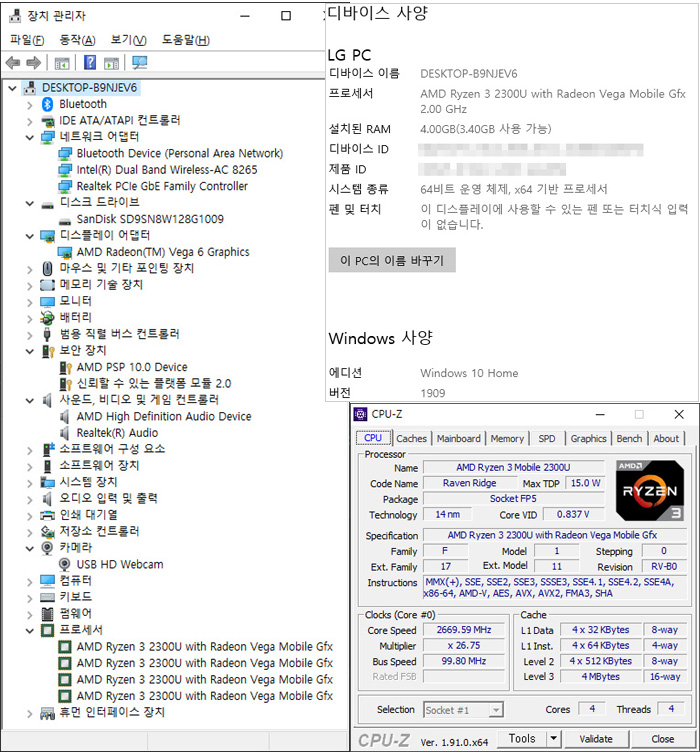Collapse the 보안 장치 category
700x755 pixels.
tap(30, 351)
